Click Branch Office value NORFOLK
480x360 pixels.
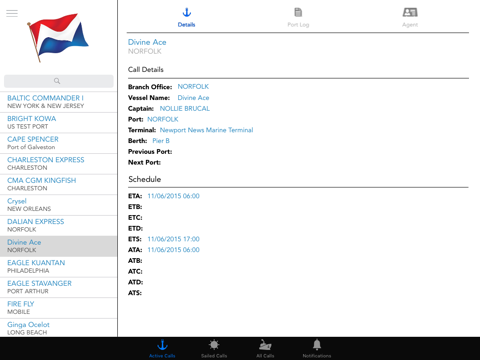[x=193, y=87]
